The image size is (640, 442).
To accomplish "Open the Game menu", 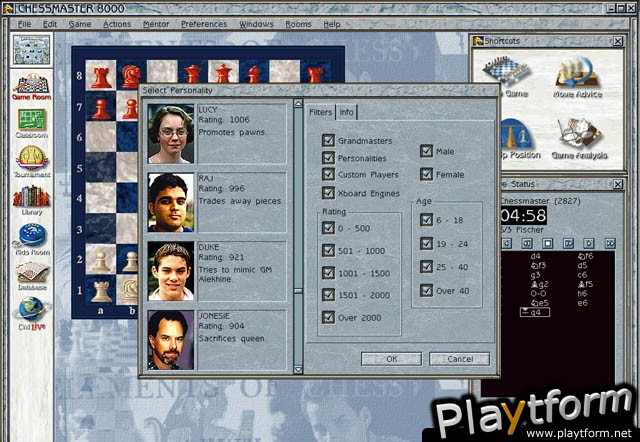I will coord(80,24).
